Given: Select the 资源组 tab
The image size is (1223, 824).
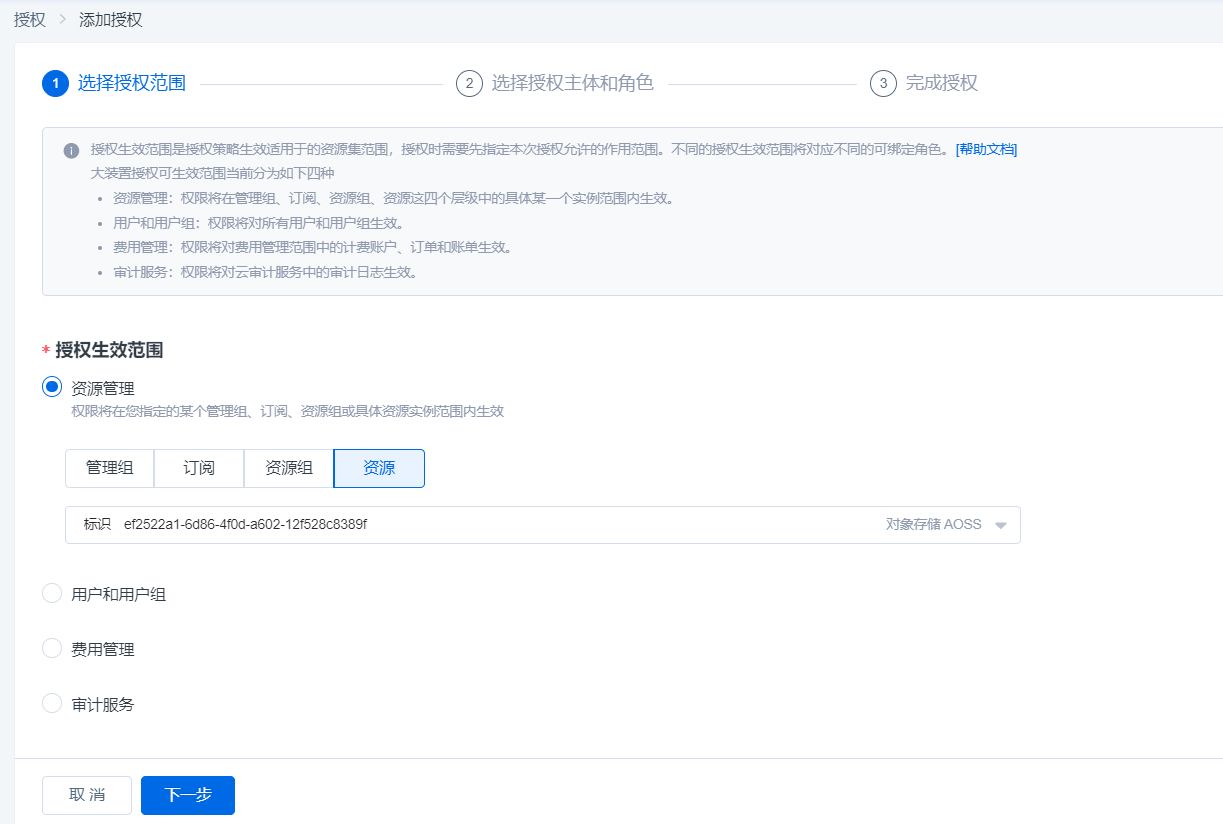Looking at the screenshot, I should (289, 468).
